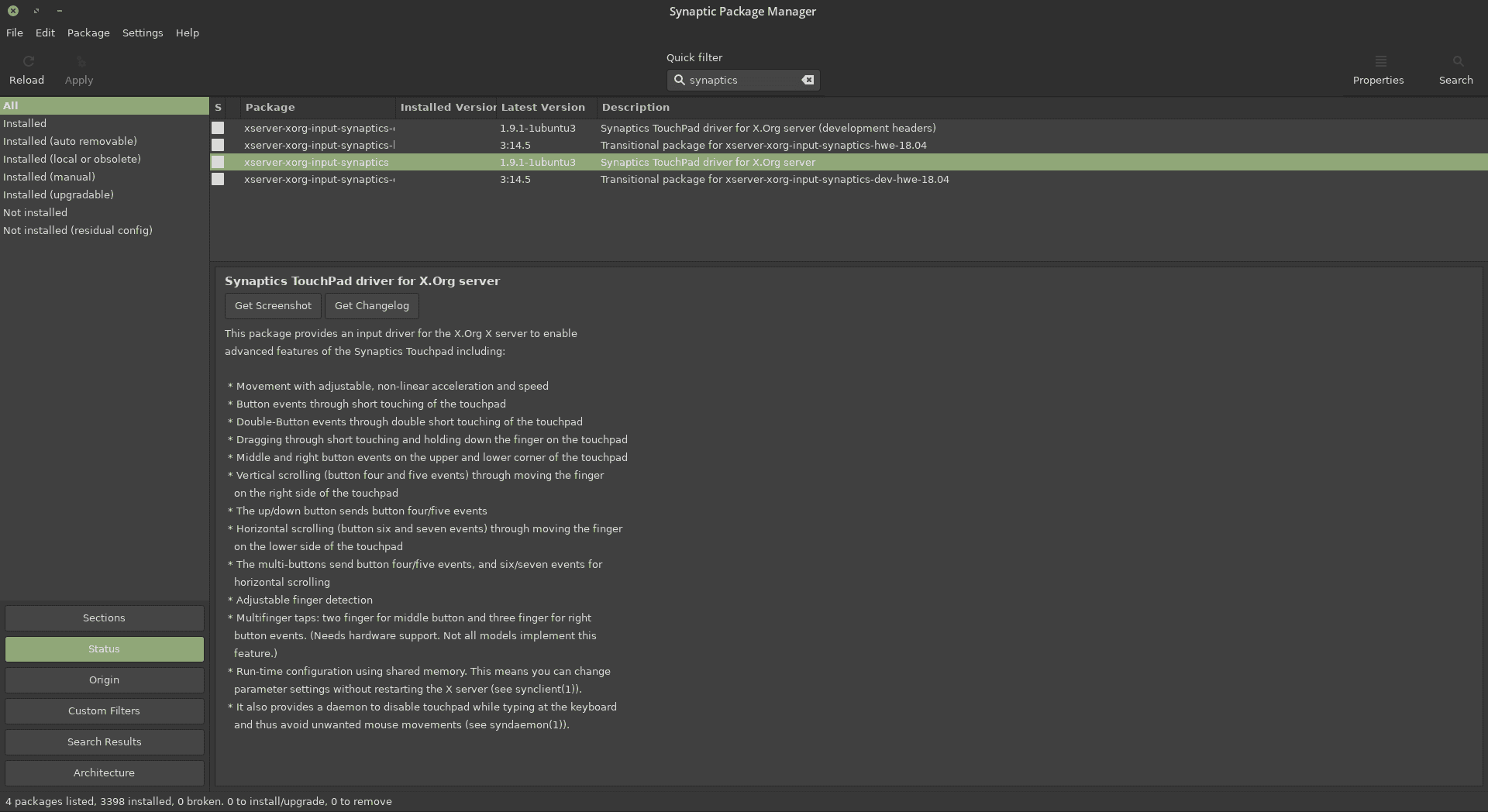1488x812 pixels.
Task: Open the Edit menu
Action: (45, 33)
